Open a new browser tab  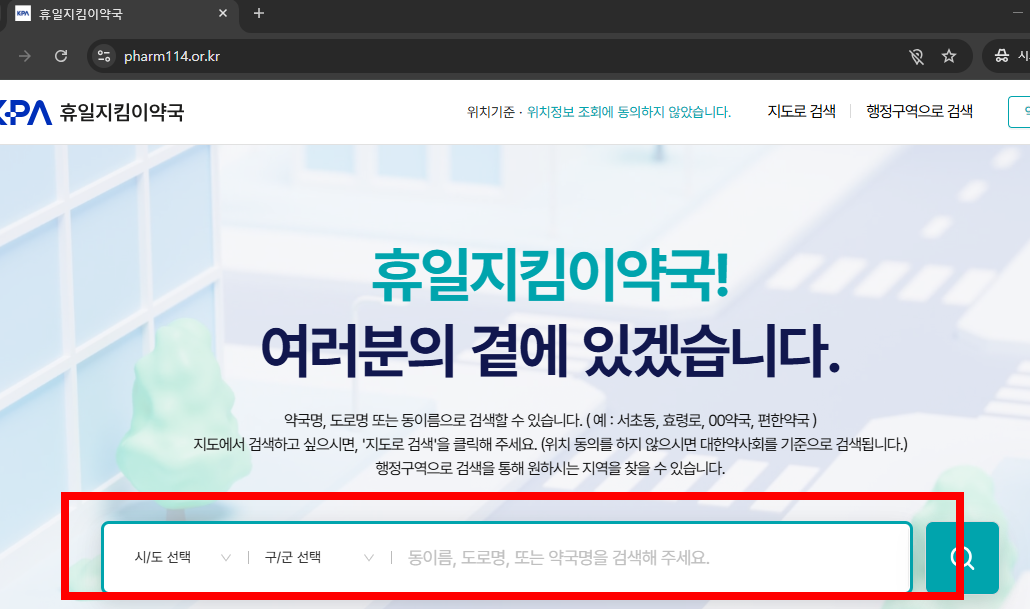click(x=258, y=14)
